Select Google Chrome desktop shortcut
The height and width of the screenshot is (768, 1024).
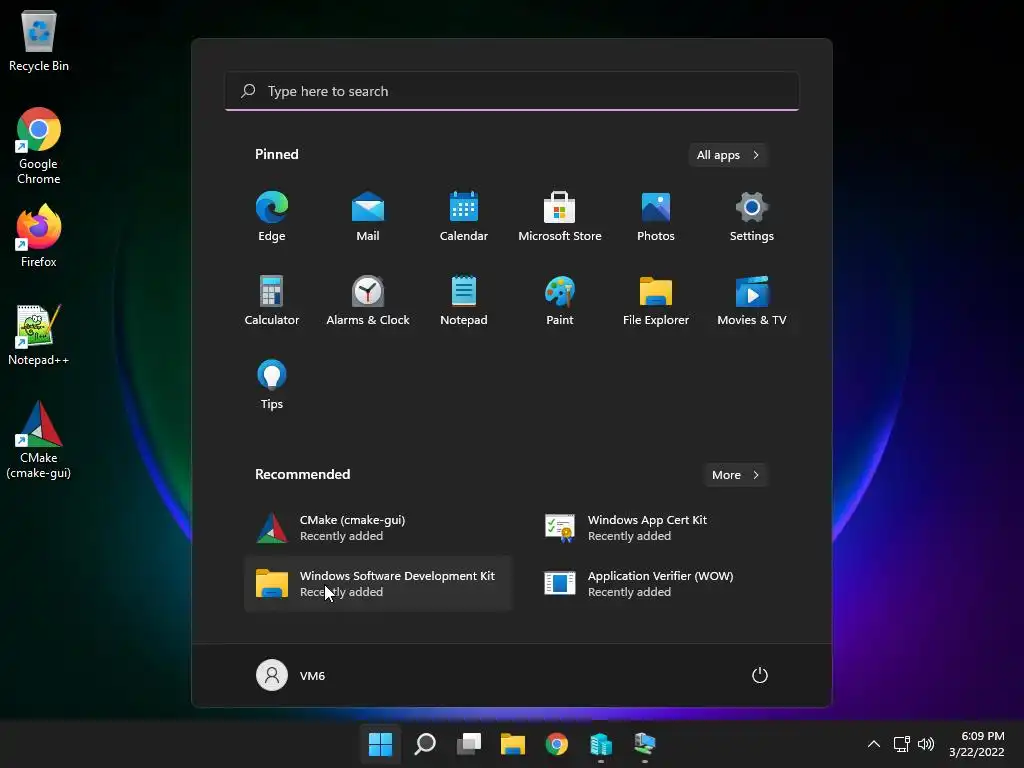pos(39,146)
